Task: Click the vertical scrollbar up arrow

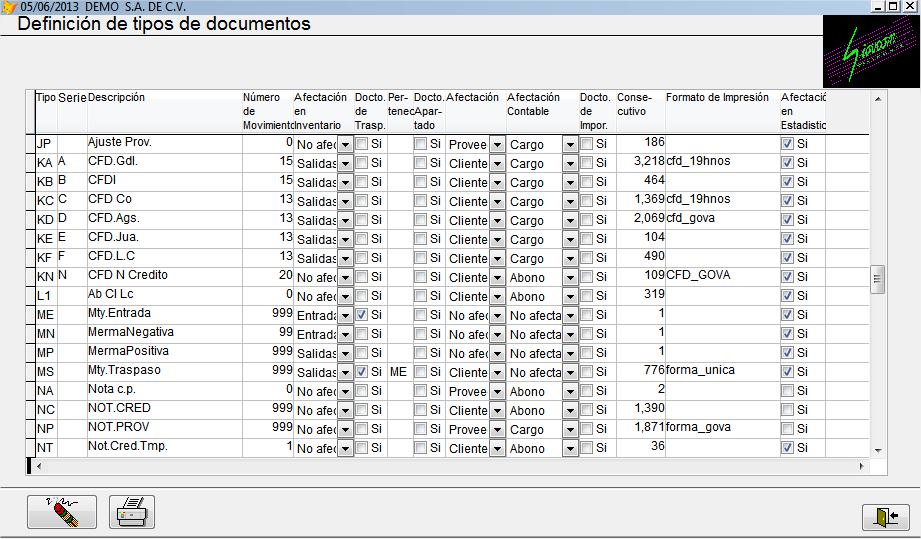Action: coord(878,99)
